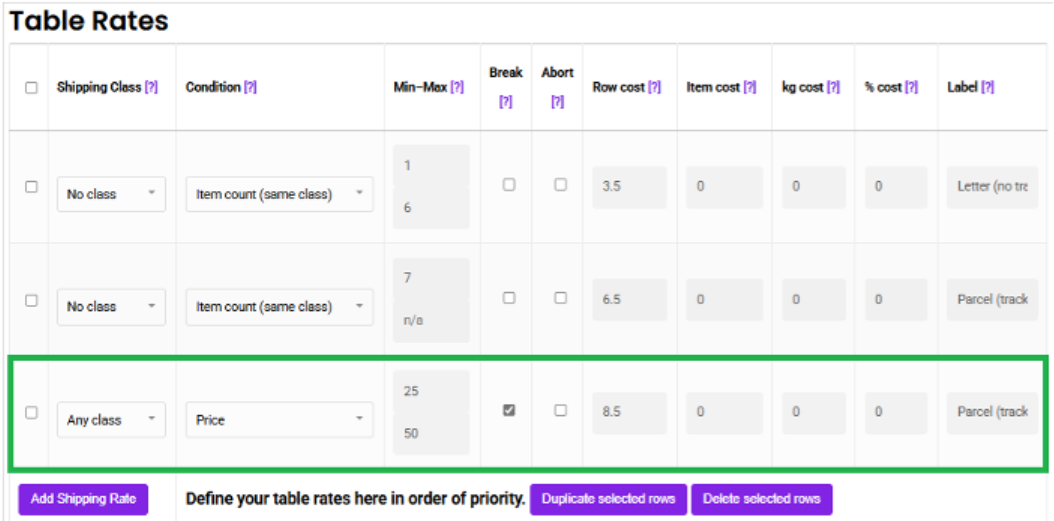Open the Shipping Class help [?] icon
Image resolution: width=1054 pixels, height=521 pixels.
pyautogui.click(x=151, y=87)
